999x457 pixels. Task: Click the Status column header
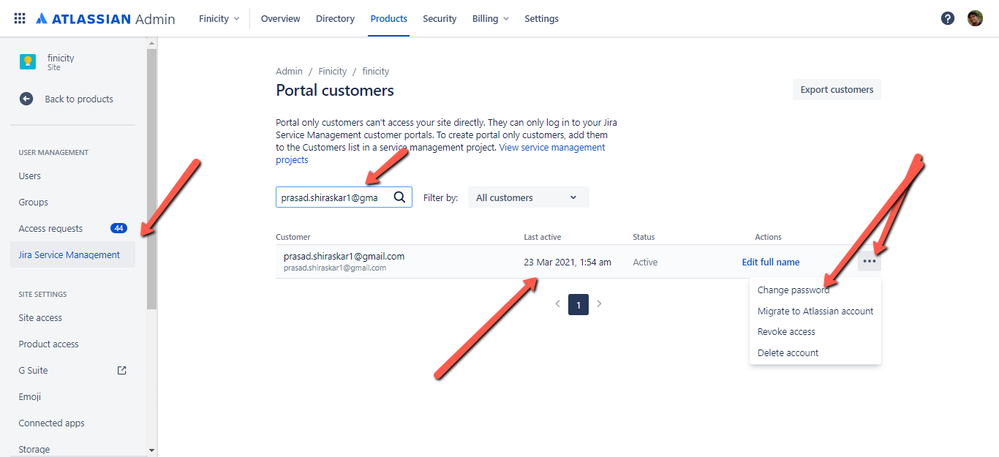(x=643, y=237)
